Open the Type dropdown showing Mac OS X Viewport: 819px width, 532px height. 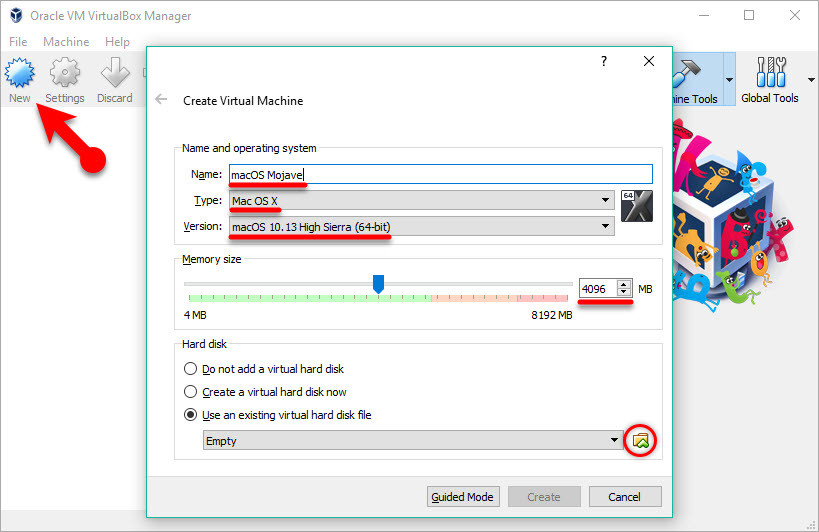tap(422, 200)
